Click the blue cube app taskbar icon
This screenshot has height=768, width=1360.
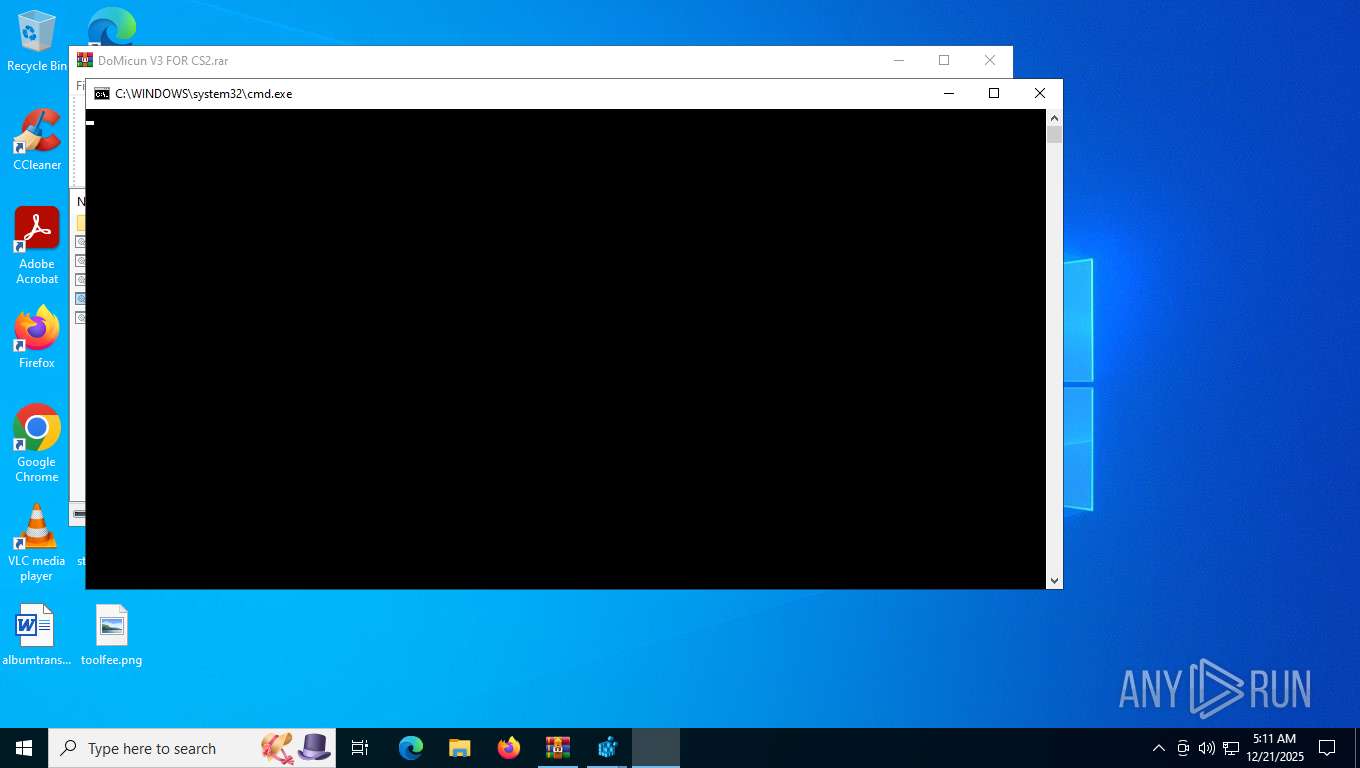coord(607,748)
